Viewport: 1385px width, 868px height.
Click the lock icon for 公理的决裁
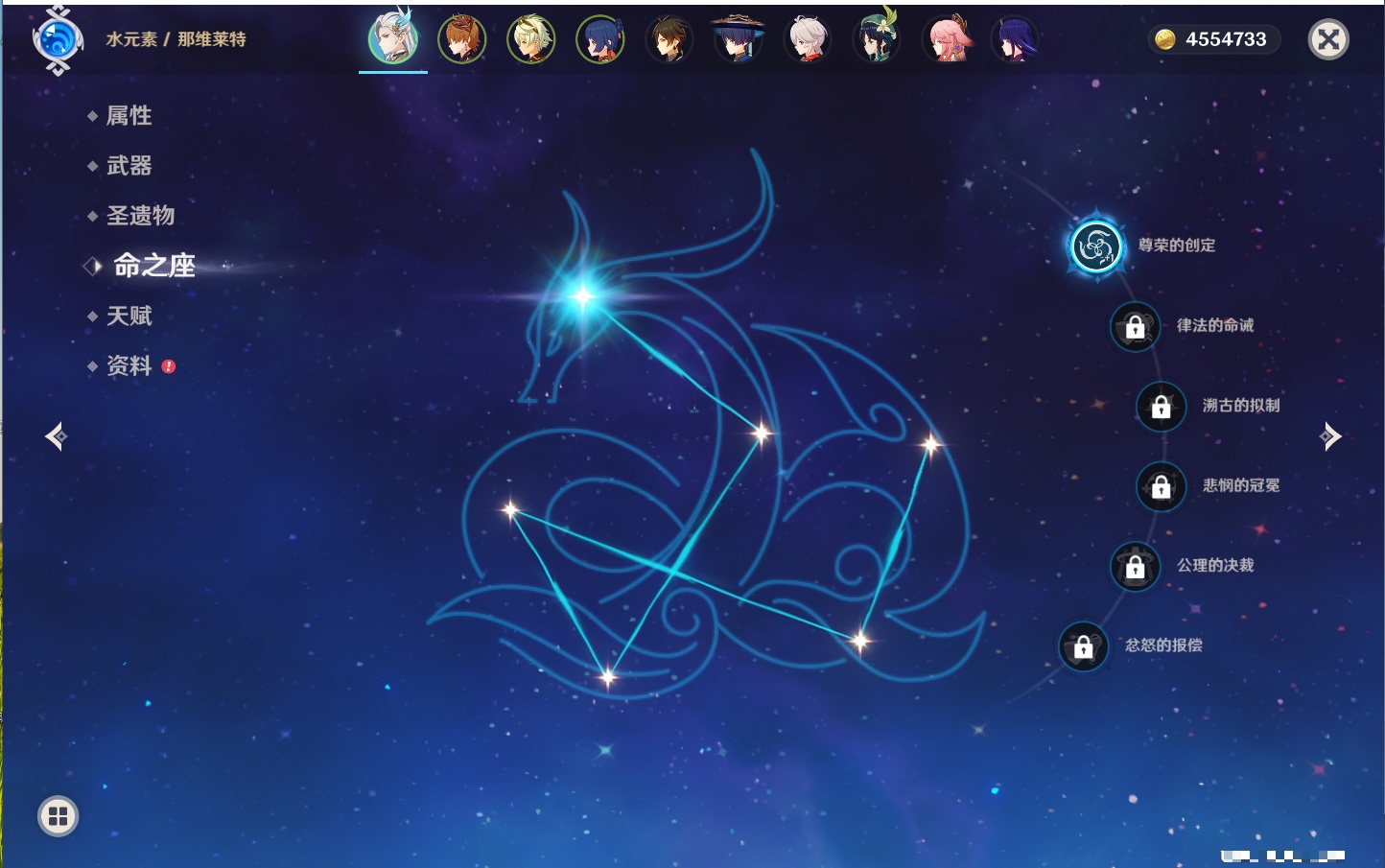pyautogui.click(x=1135, y=567)
